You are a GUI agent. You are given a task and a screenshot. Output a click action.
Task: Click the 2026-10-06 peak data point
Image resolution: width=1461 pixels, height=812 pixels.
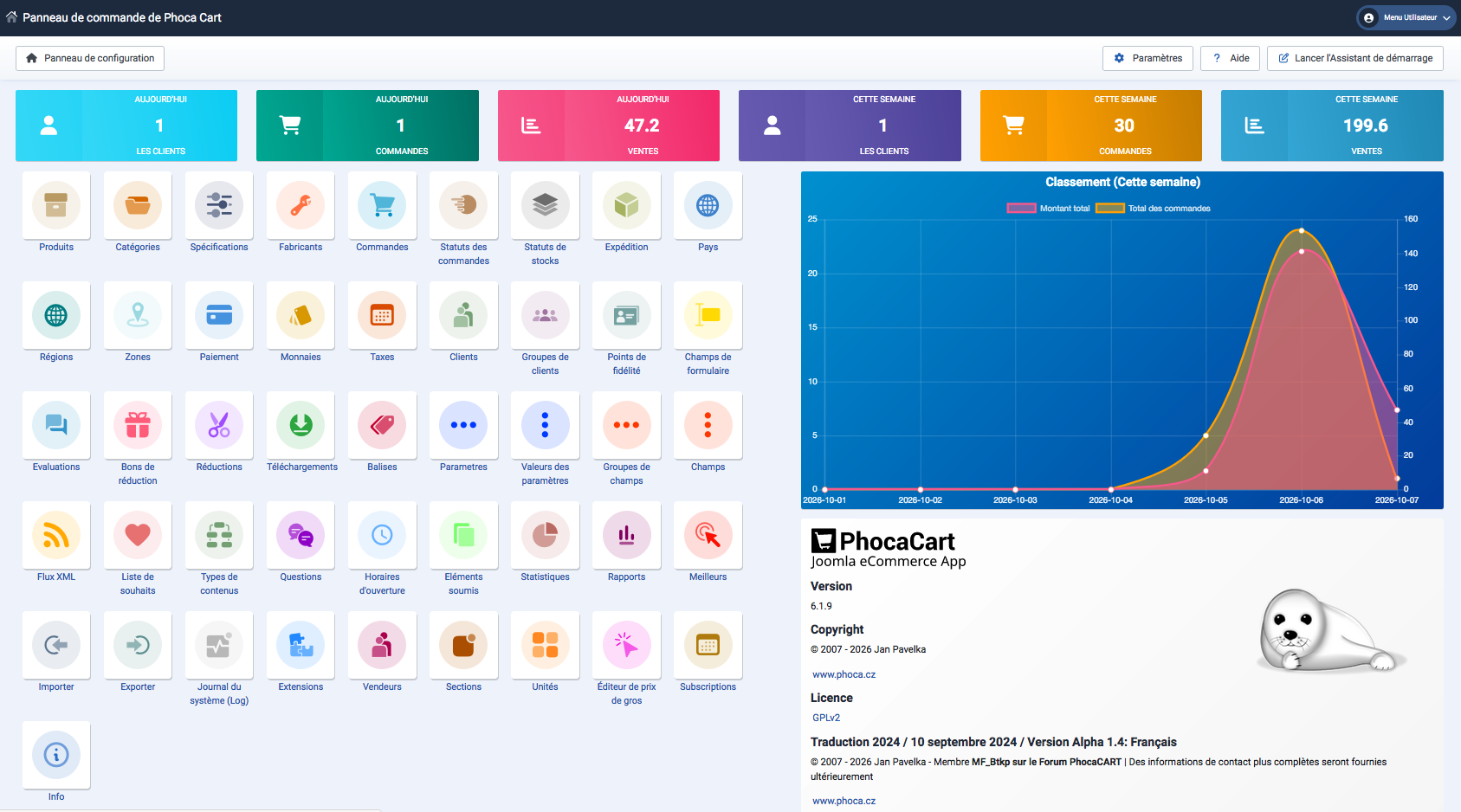(1301, 230)
